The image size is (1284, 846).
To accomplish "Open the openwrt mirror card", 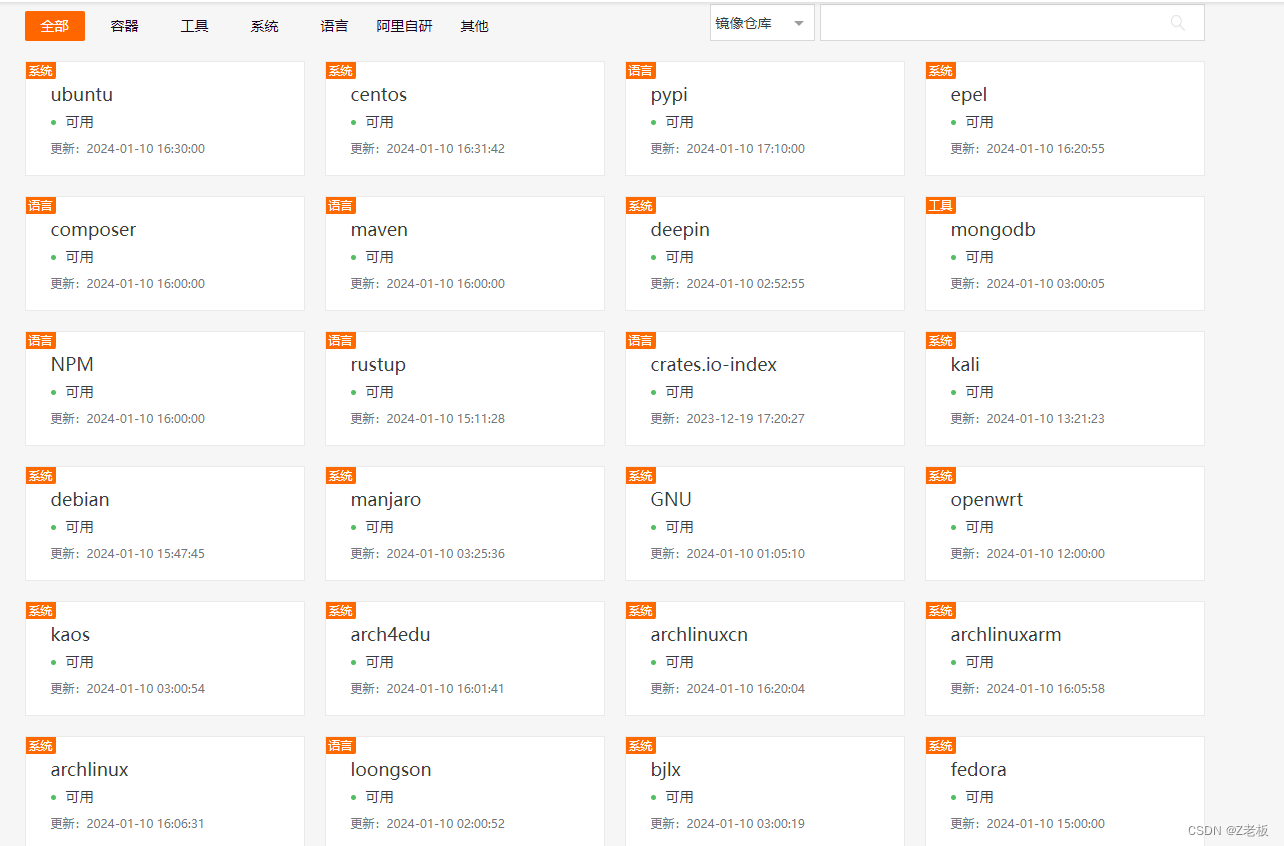I will (1065, 523).
